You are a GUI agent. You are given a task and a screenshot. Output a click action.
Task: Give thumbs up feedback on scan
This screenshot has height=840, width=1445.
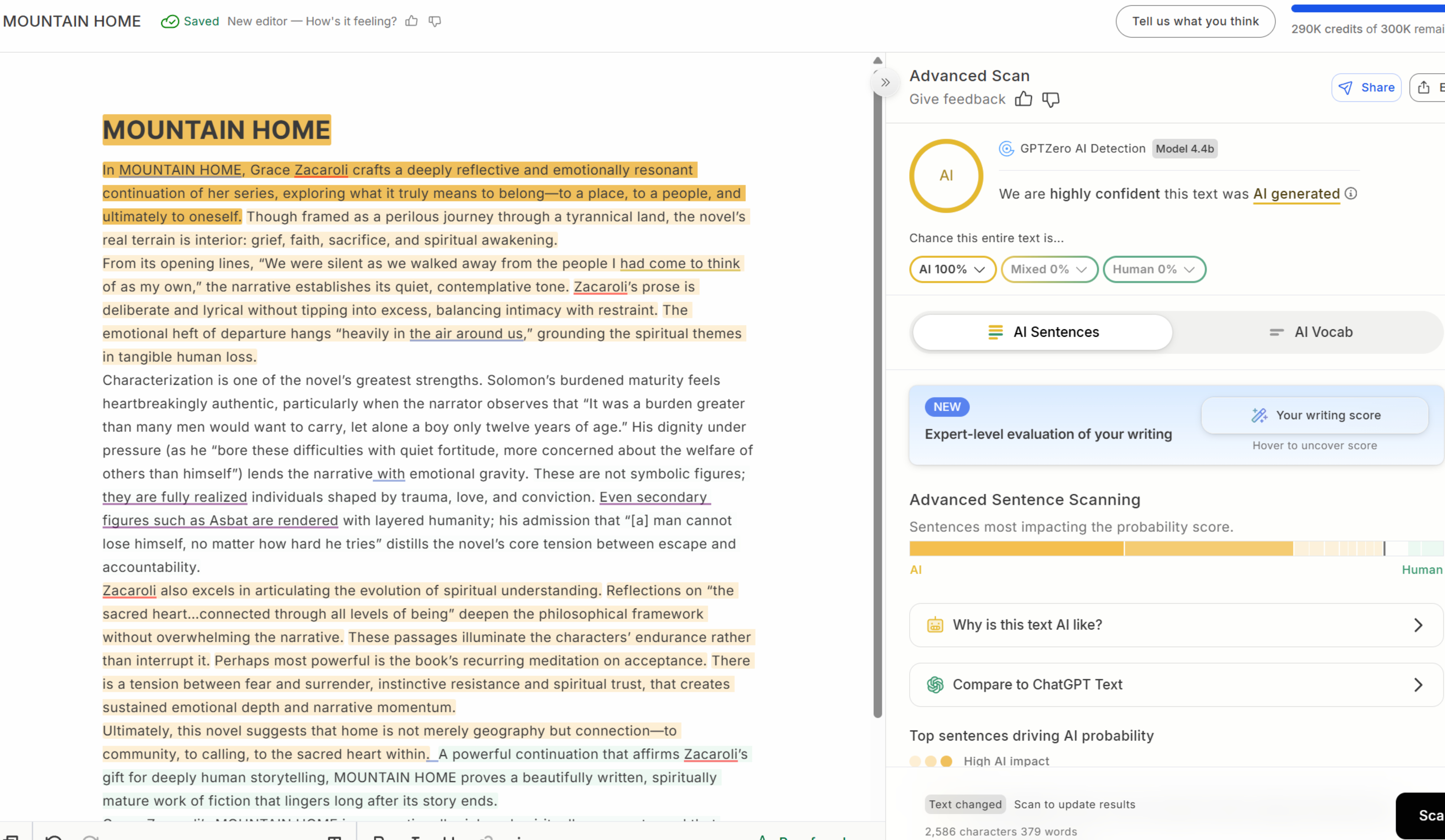click(1023, 99)
